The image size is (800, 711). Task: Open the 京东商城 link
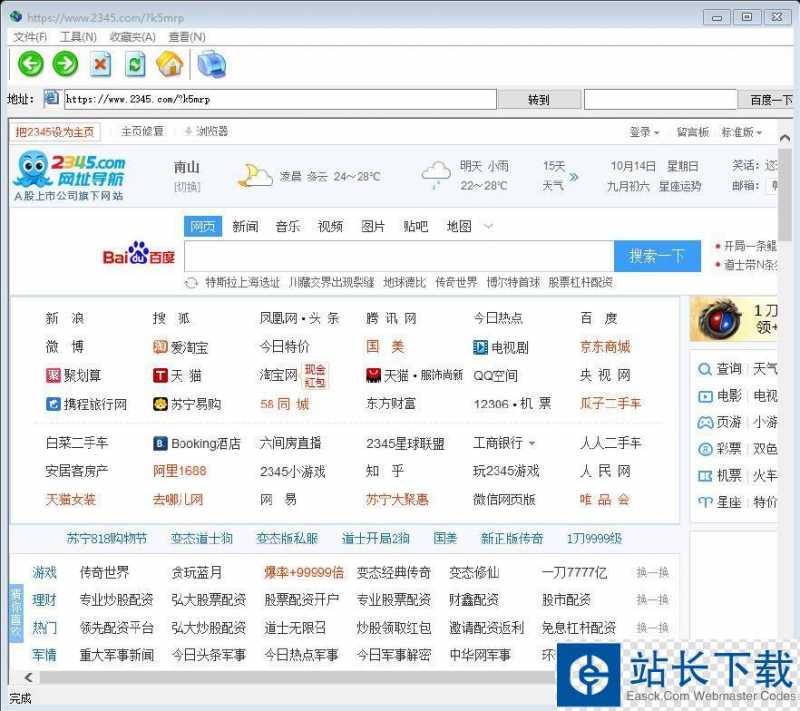click(x=605, y=347)
